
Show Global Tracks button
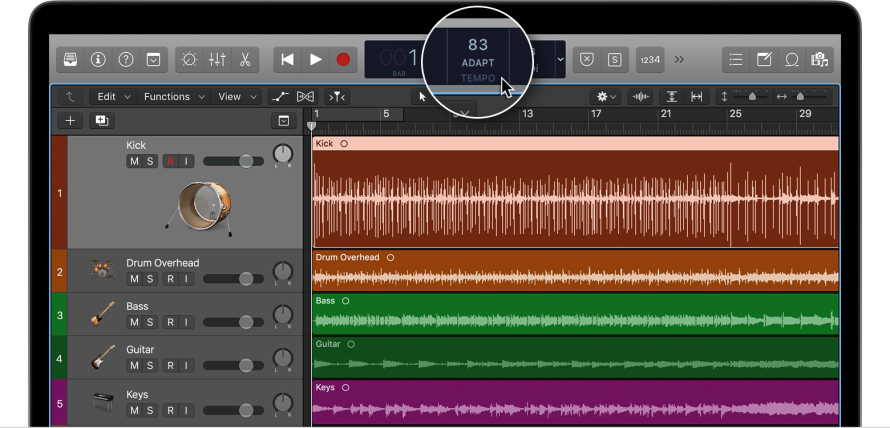(x=283, y=120)
